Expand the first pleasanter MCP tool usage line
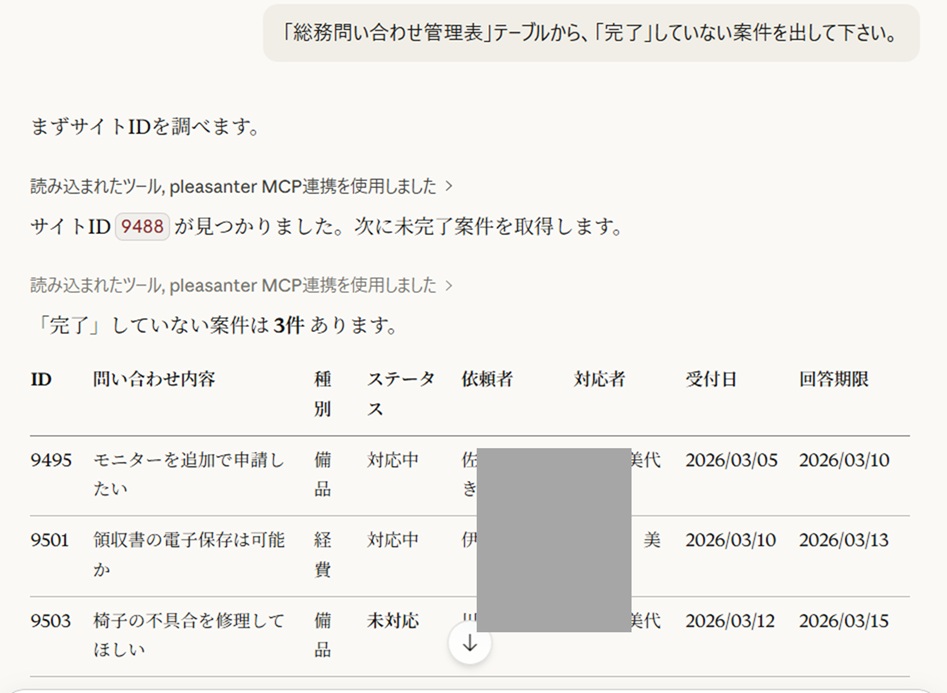This screenshot has height=693, width=947. click(x=242, y=186)
